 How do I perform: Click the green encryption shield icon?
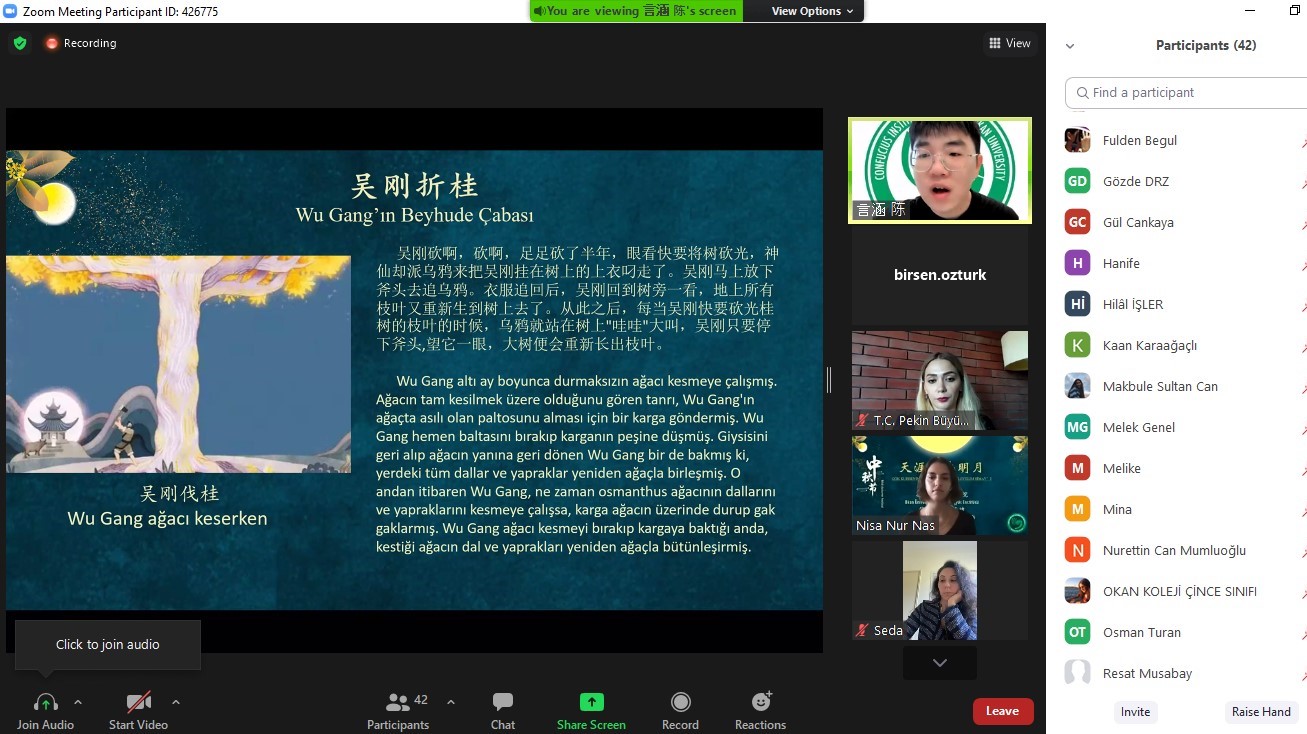(x=20, y=43)
